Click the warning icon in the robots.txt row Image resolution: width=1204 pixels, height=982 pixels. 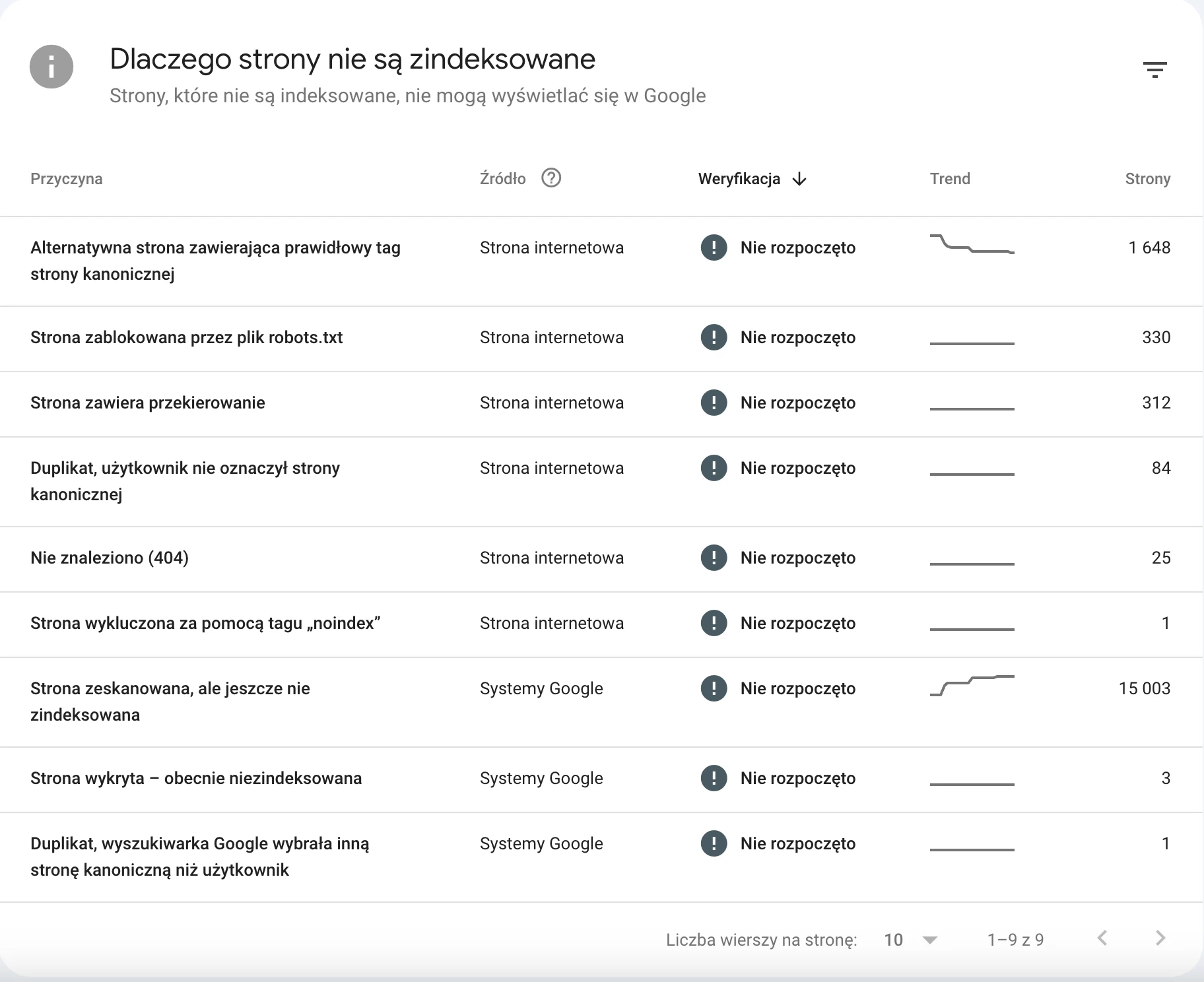714,337
